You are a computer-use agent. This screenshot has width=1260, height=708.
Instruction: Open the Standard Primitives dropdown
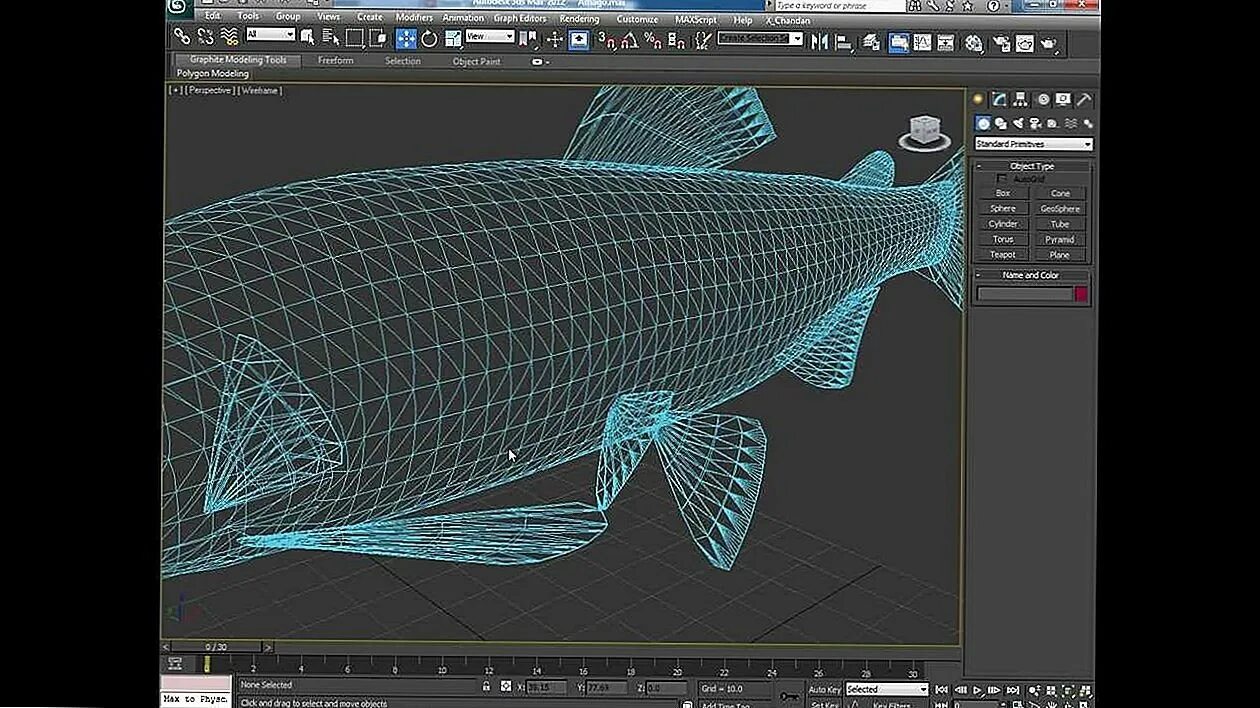click(1034, 144)
